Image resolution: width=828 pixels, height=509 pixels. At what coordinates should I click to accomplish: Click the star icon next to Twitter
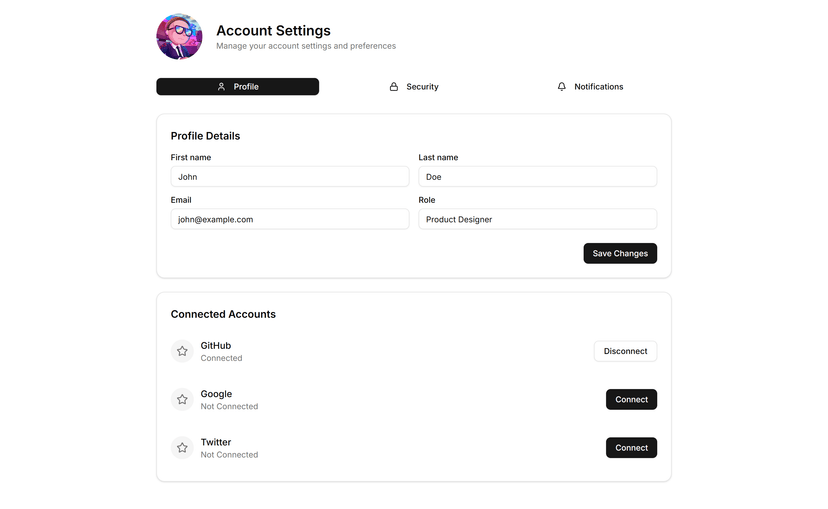coord(182,448)
